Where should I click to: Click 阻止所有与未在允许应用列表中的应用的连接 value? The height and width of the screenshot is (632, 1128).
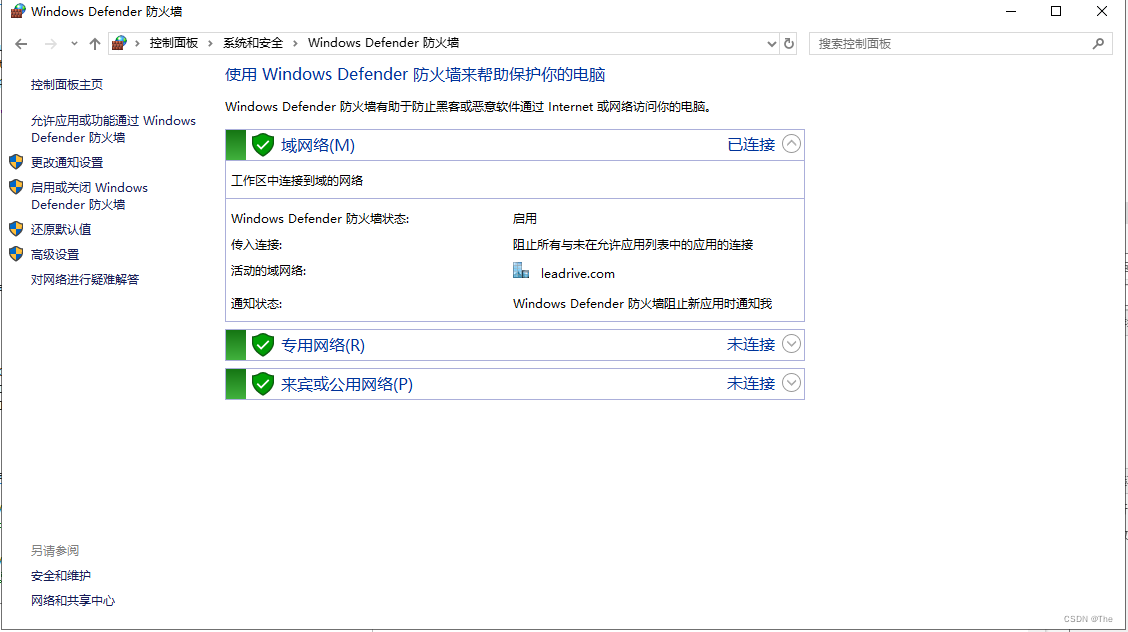pos(633,244)
